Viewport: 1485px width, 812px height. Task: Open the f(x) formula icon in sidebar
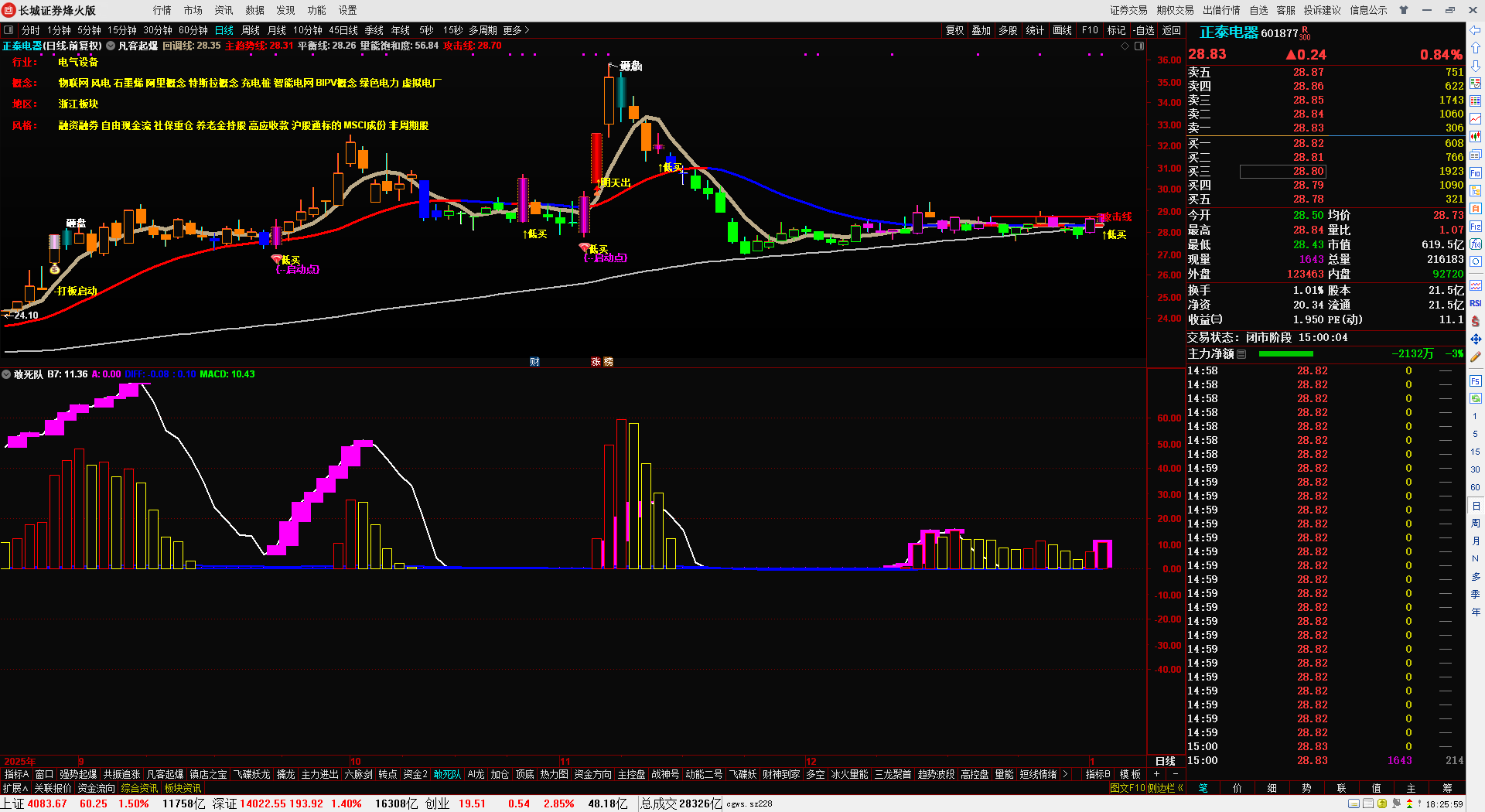pyautogui.click(x=1475, y=244)
